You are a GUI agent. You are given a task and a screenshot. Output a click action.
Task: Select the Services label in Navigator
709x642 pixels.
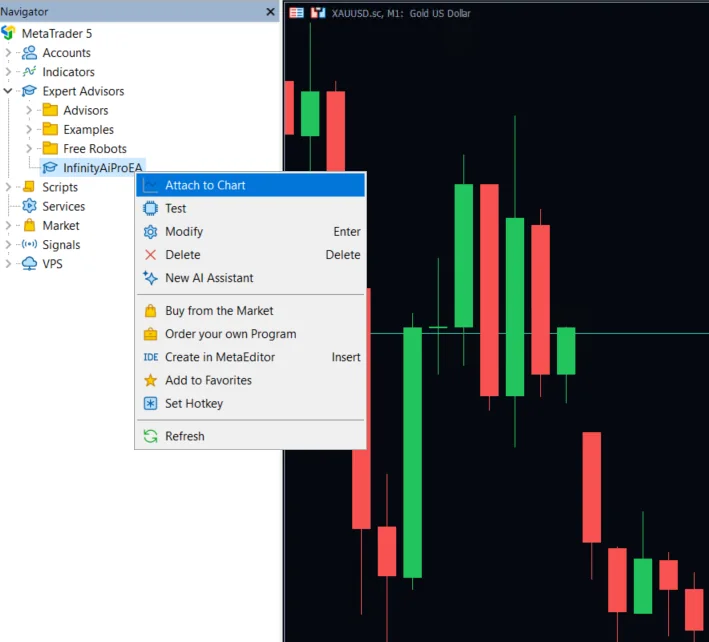64,206
